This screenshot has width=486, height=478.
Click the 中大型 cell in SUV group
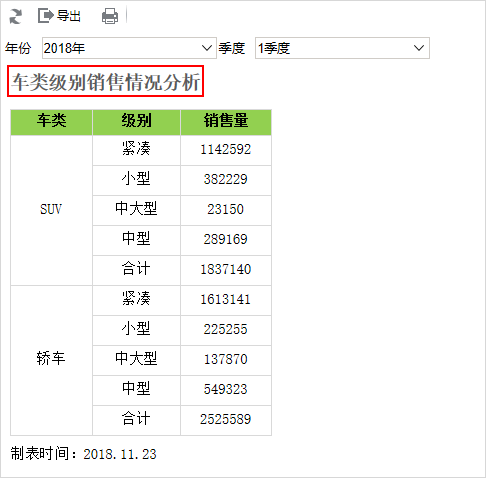(x=136, y=209)
